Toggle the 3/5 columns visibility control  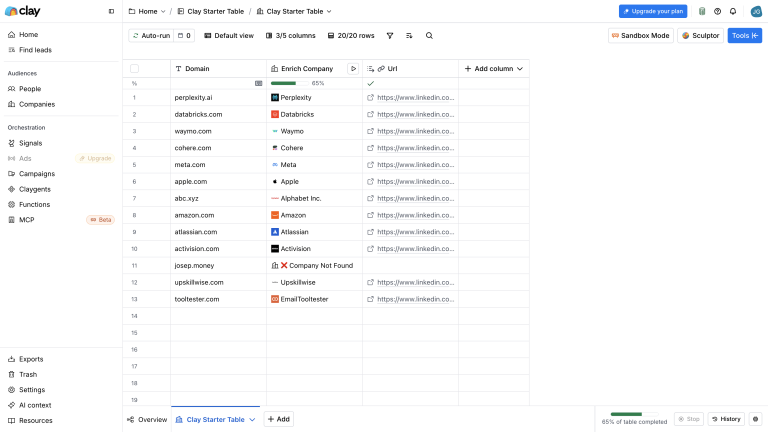click(x=290, y=35)
